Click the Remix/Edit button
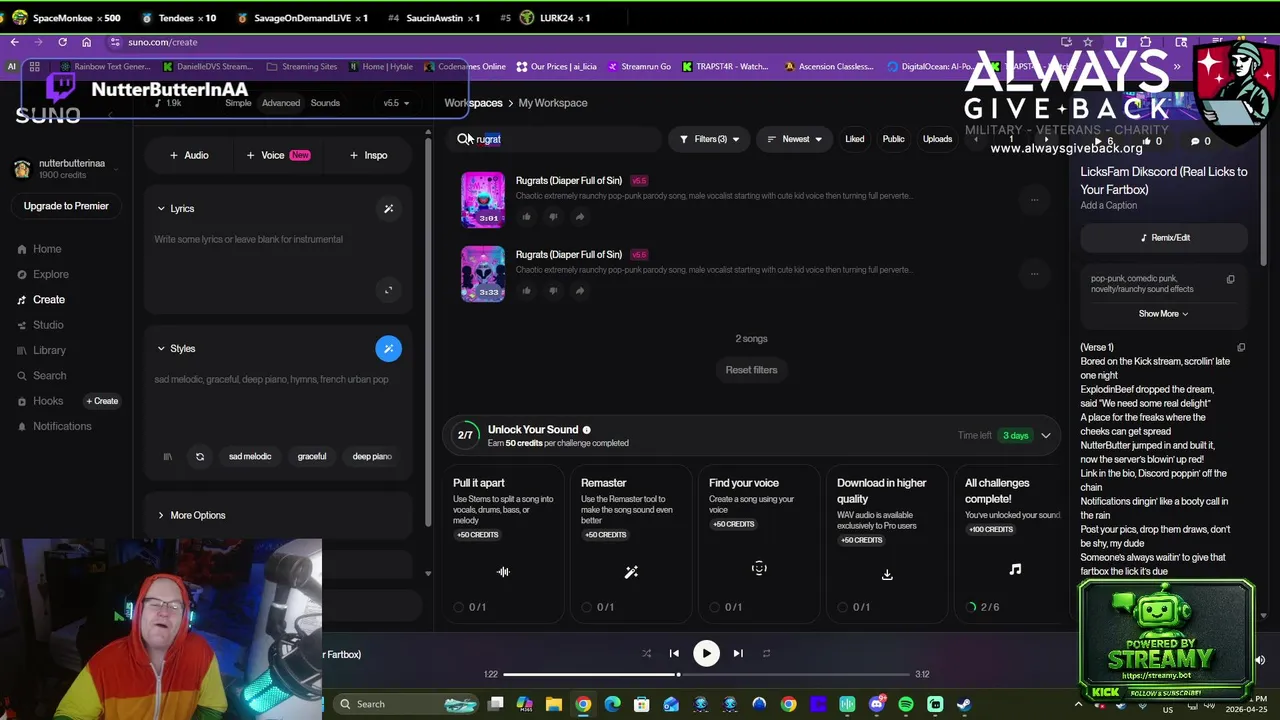The image size is (1280, 720). point(1164,238)
